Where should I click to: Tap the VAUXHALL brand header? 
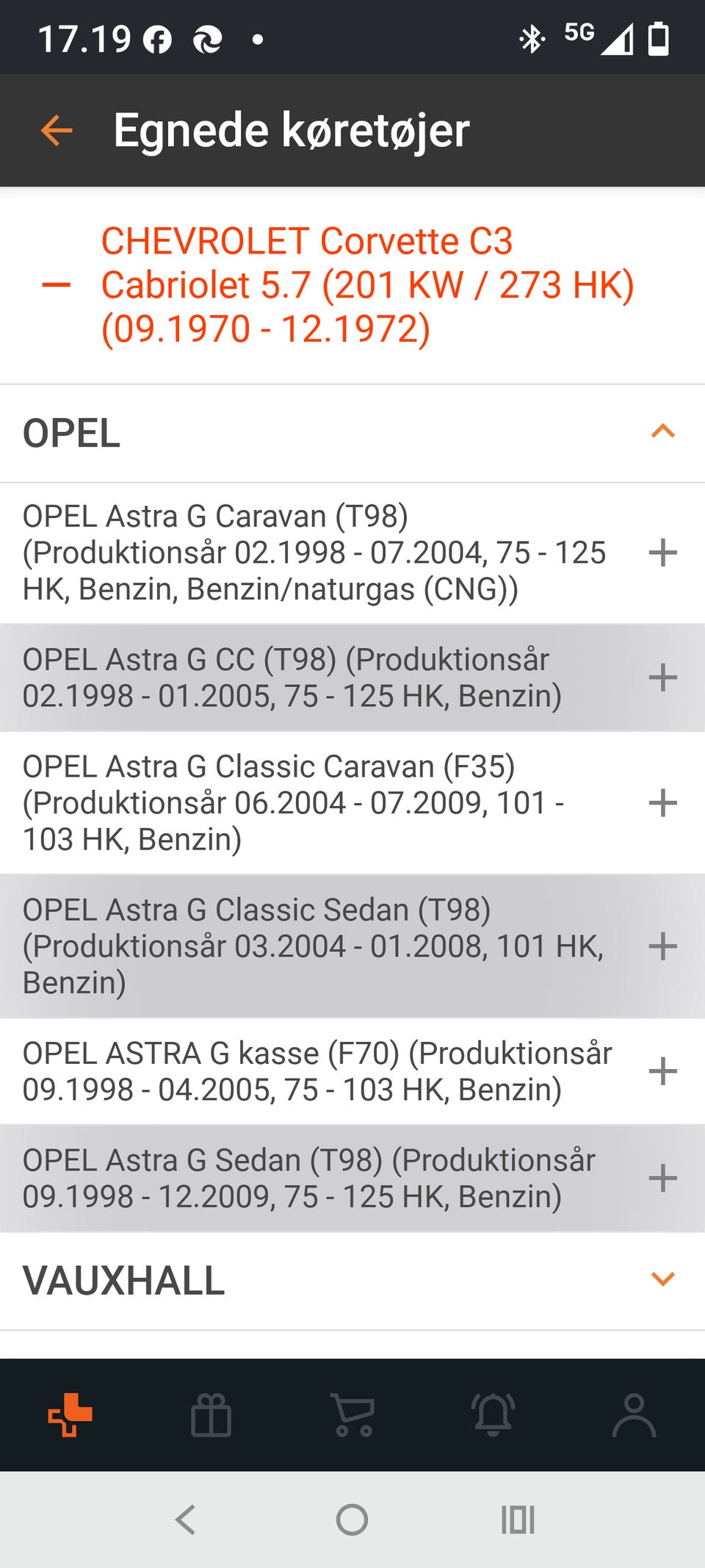pyautogui.click(x=123, y=1281)
